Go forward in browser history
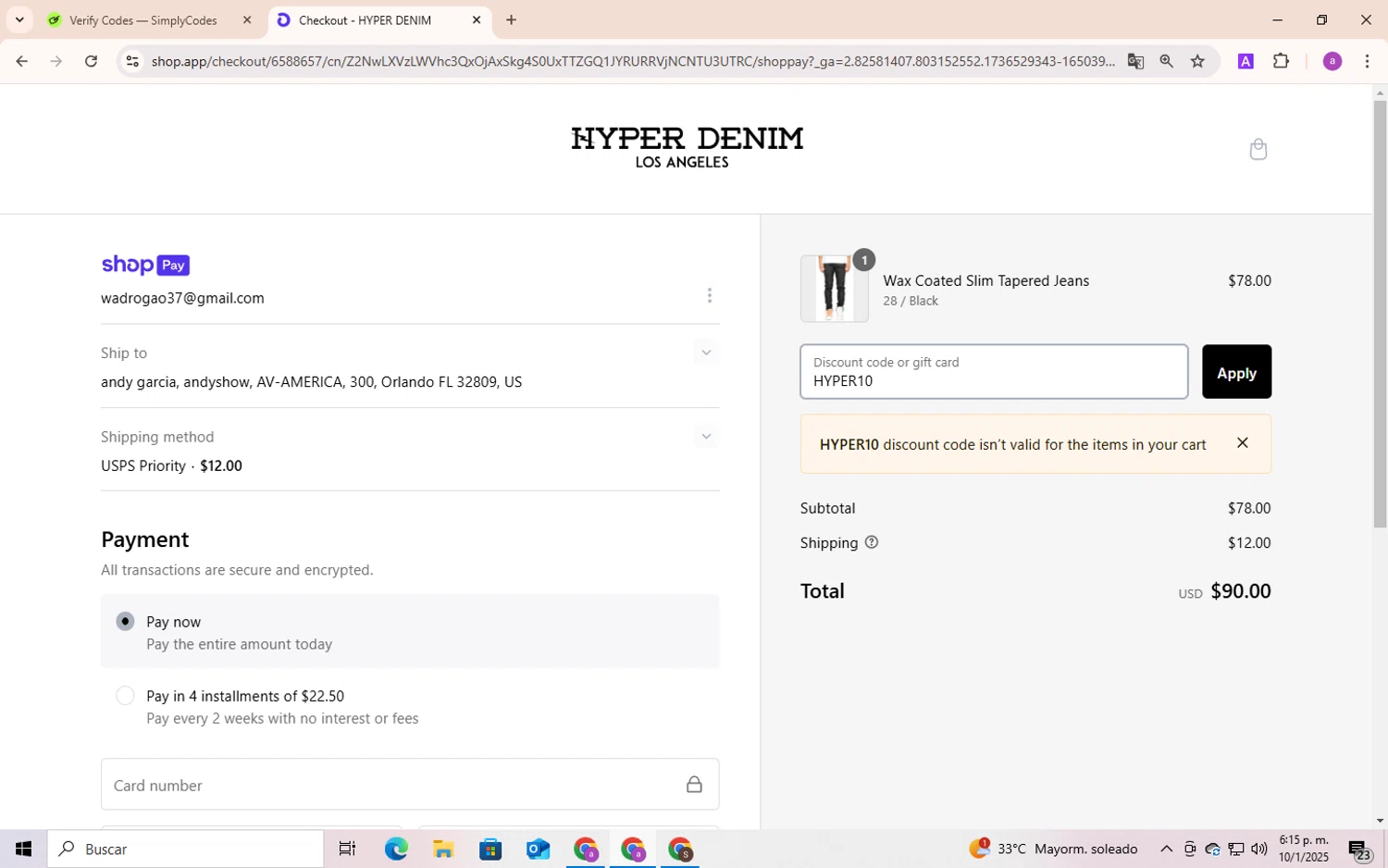 click(56, 61)
